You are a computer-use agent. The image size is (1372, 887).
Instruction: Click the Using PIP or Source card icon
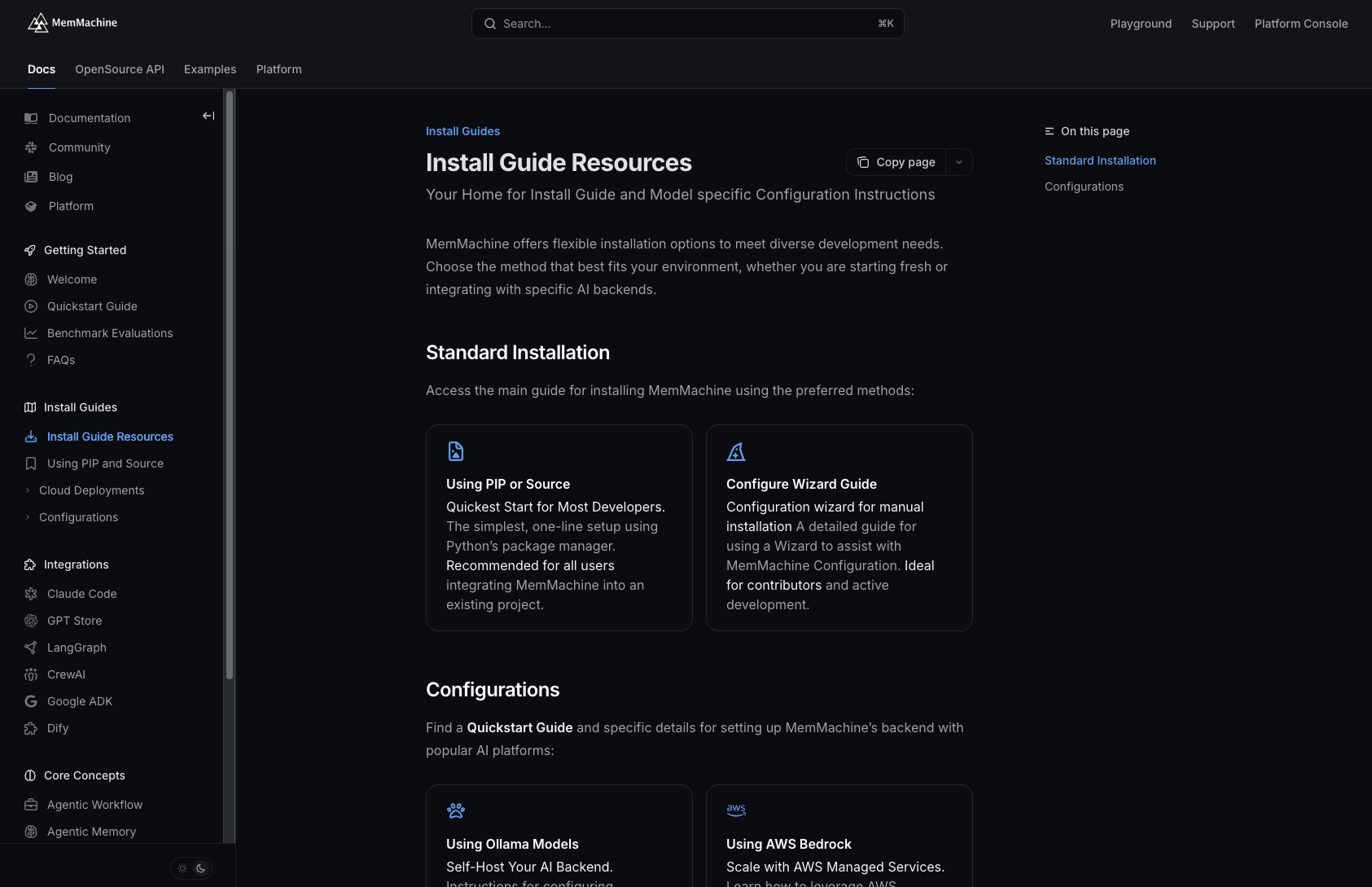[455, 450]
